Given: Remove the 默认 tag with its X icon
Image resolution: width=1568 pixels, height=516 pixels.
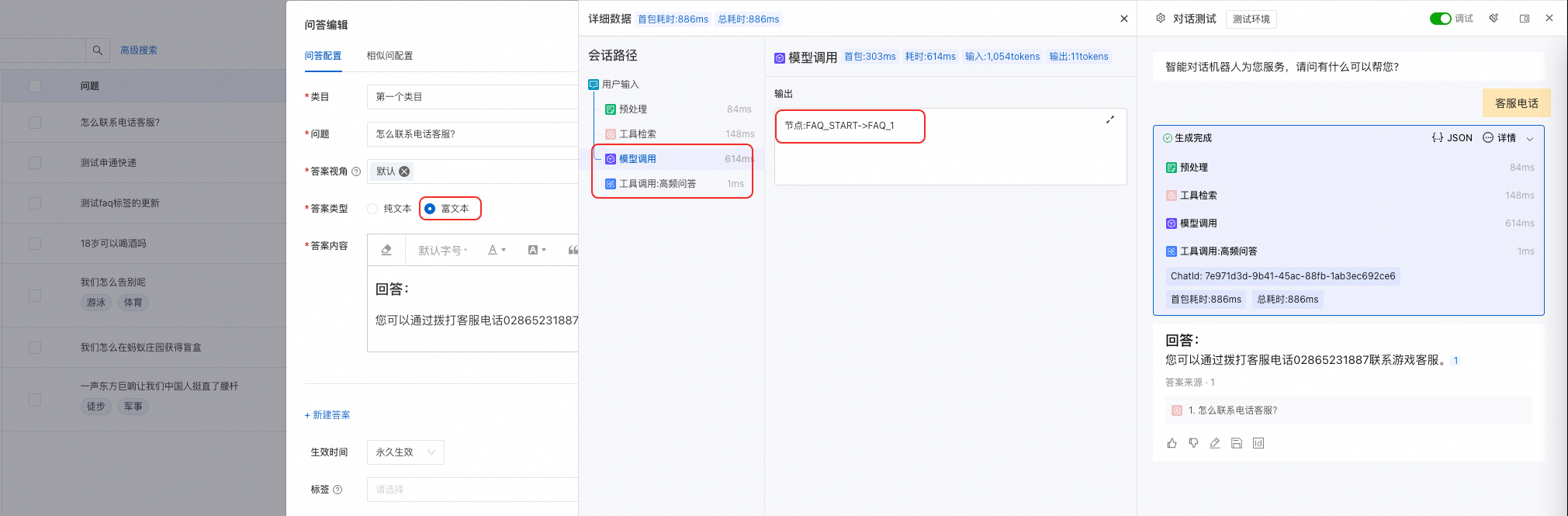Looking at the screenshot, I should coord(404,171).
